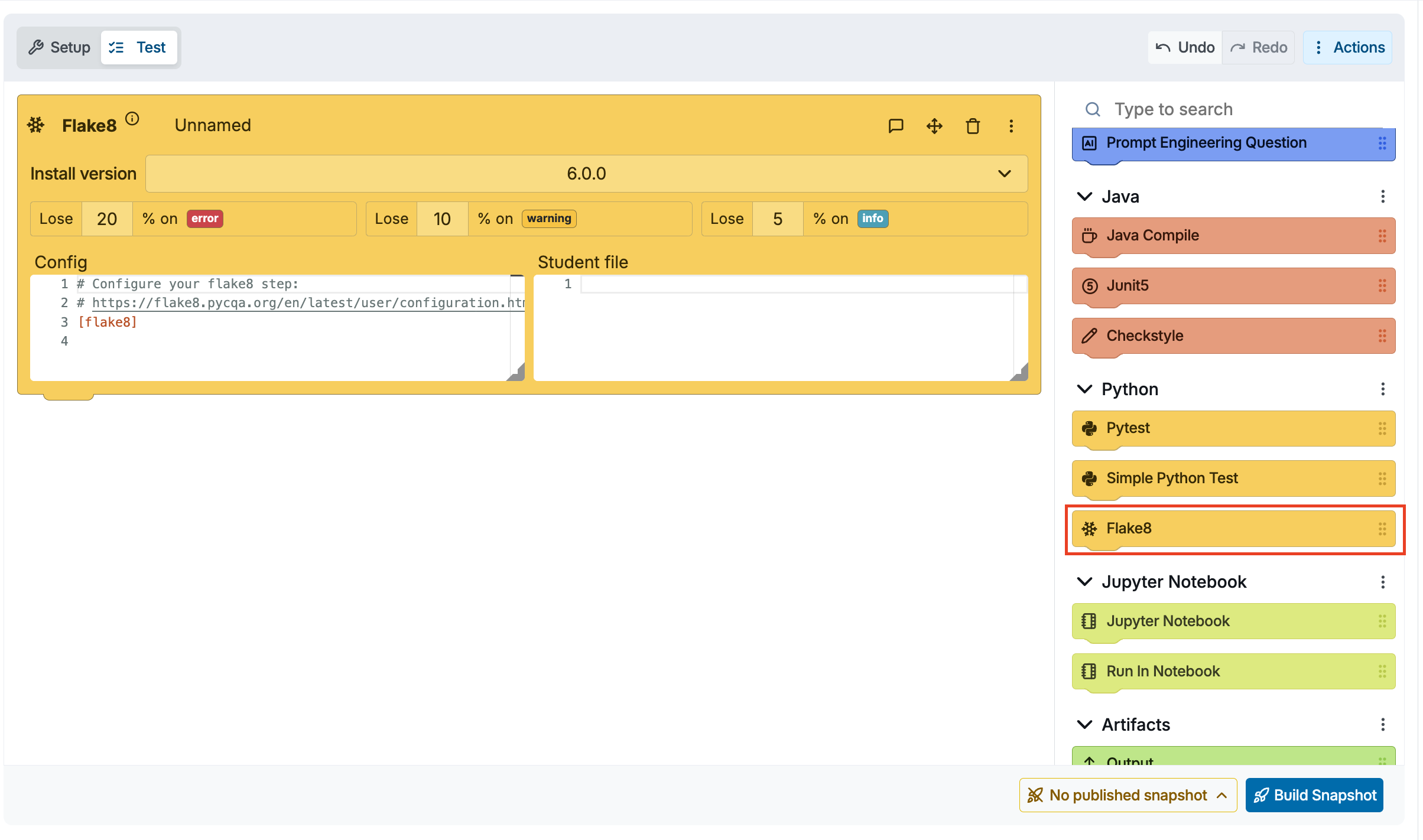1423x840 pixels.
Task: Collapse the Jupyter Notebook category
Action: click(1085, 582)
